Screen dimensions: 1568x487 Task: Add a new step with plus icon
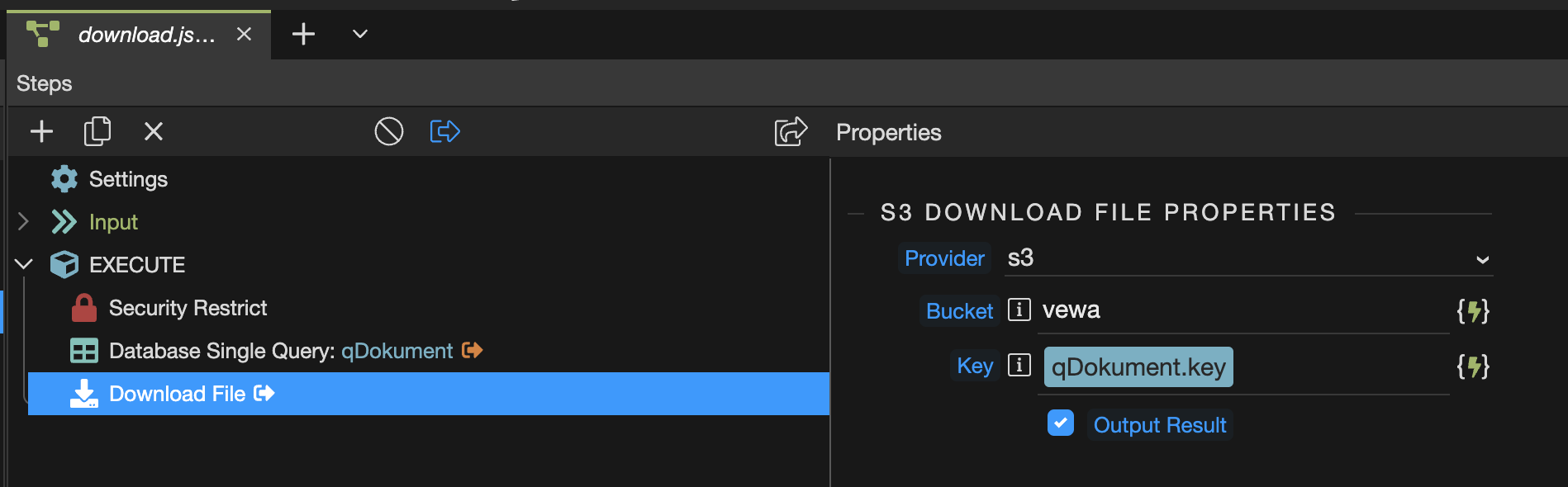point(41,131)
